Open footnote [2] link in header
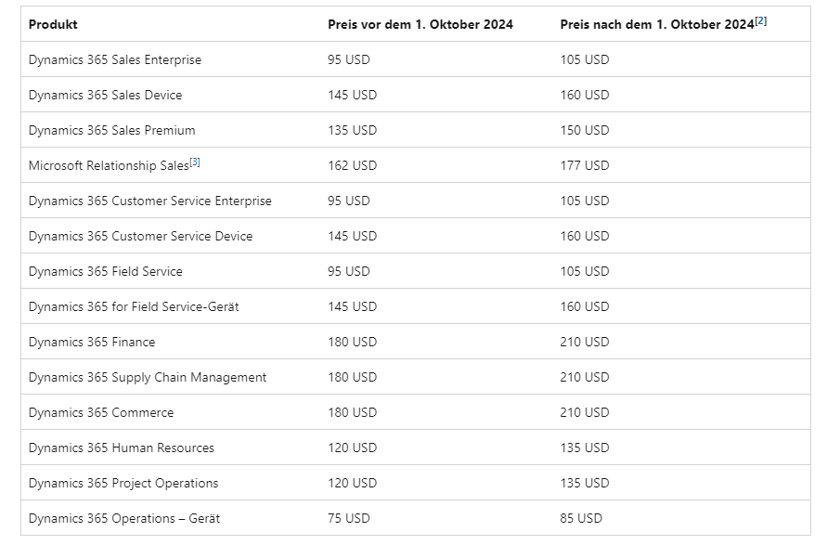 (761, 21)
